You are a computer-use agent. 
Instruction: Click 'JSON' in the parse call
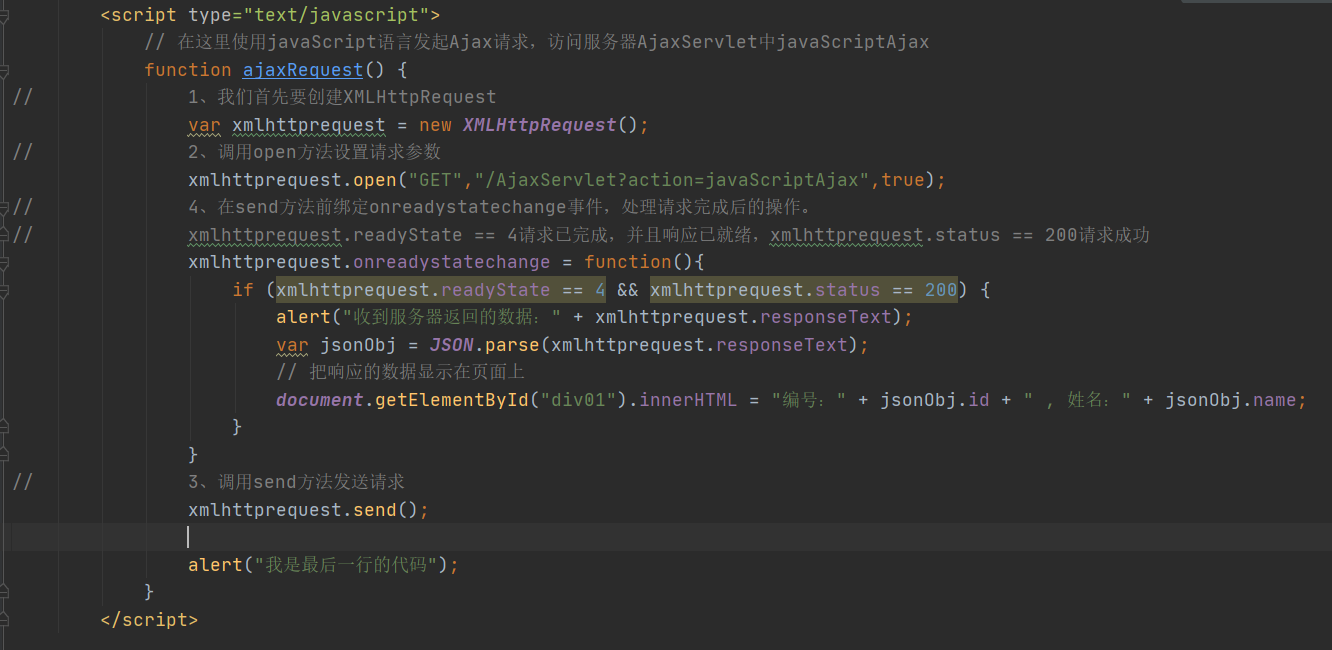(452, 345)
